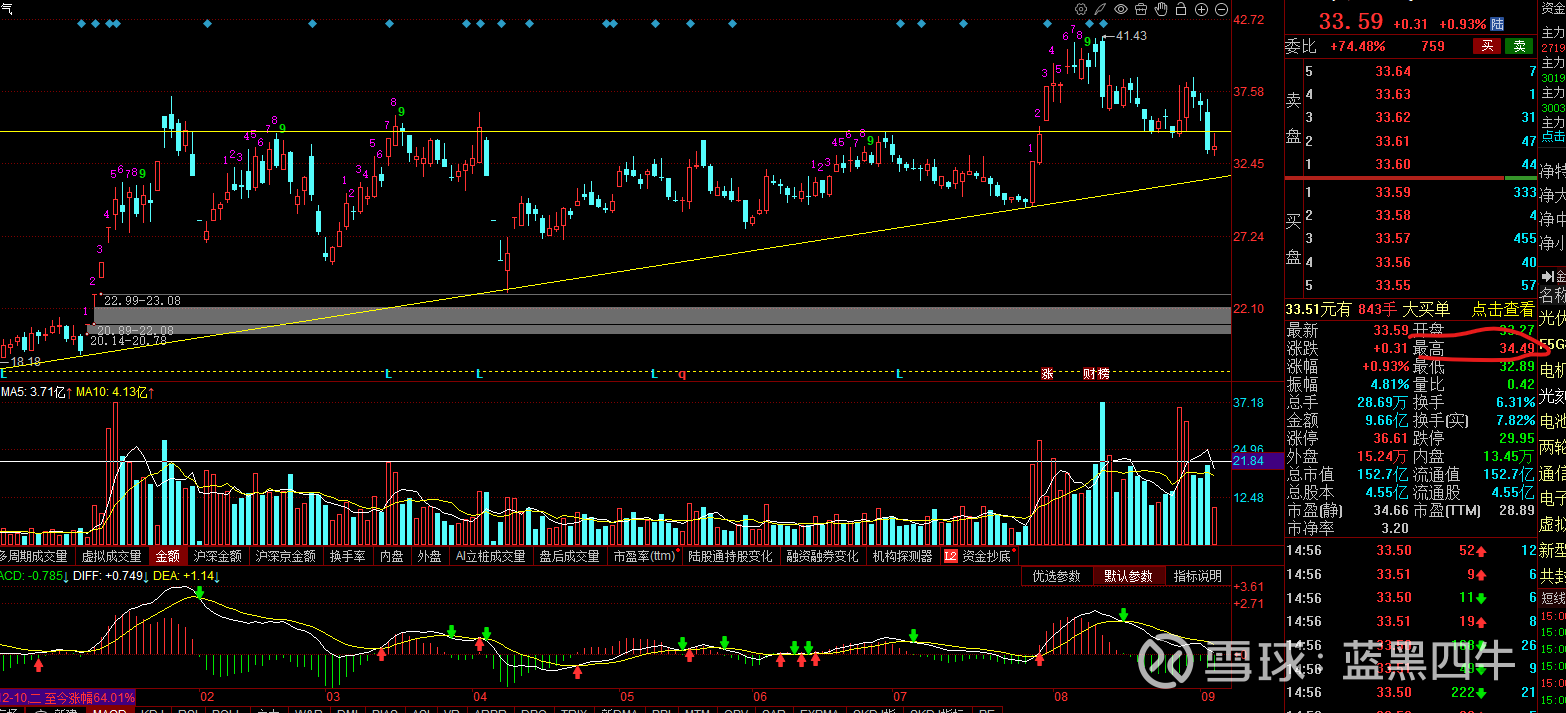This screenshot has height=713, width=1566.
Task: Switch to 换手率 tab
Action: (x=347, y=556)
